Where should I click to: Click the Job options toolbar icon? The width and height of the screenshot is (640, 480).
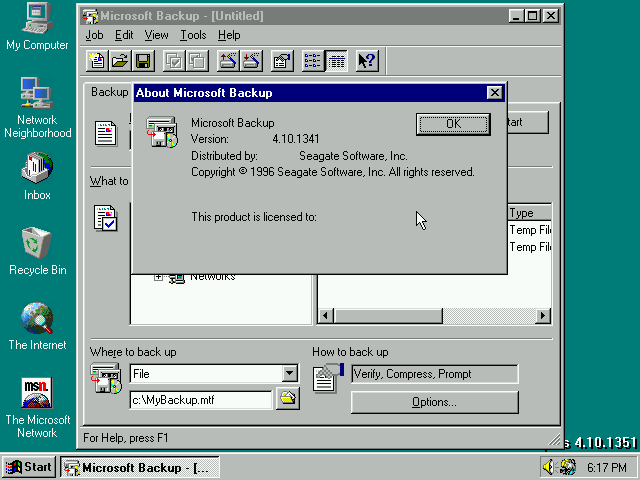(x=282, y=61)
